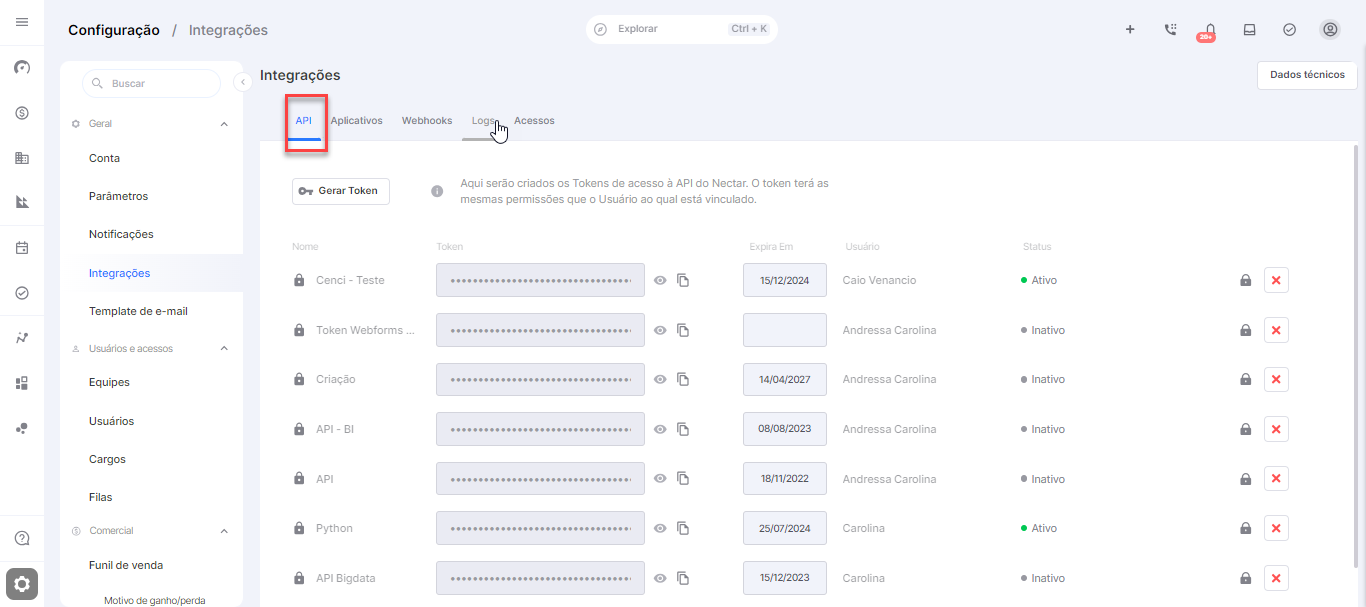Open the notifications bell icon
Image resolution: width=1366 pixels, height=607 pixels.
(x=1210, y=30)
